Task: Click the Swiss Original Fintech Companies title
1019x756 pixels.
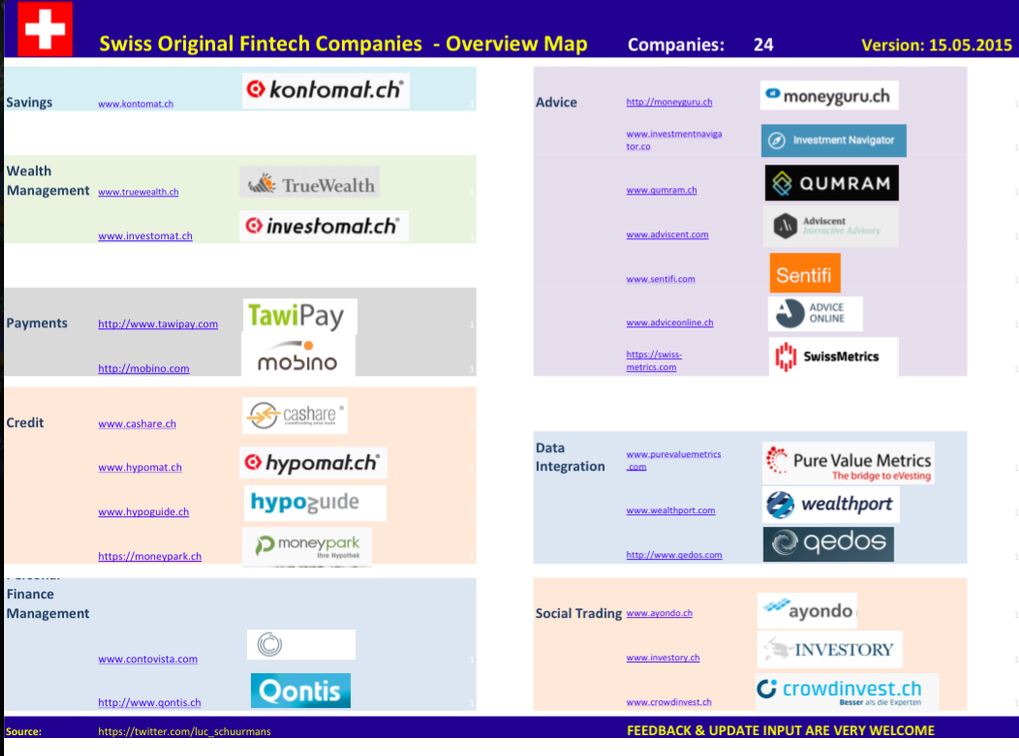Action: point(343,44)
